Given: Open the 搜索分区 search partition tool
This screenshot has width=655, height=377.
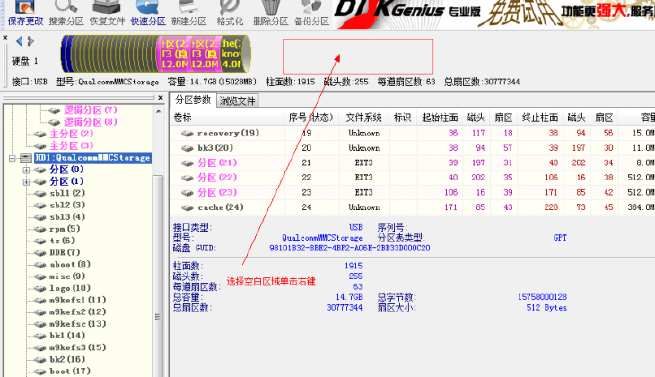Looking at the screenshot, I should click(x=66, y=13).
